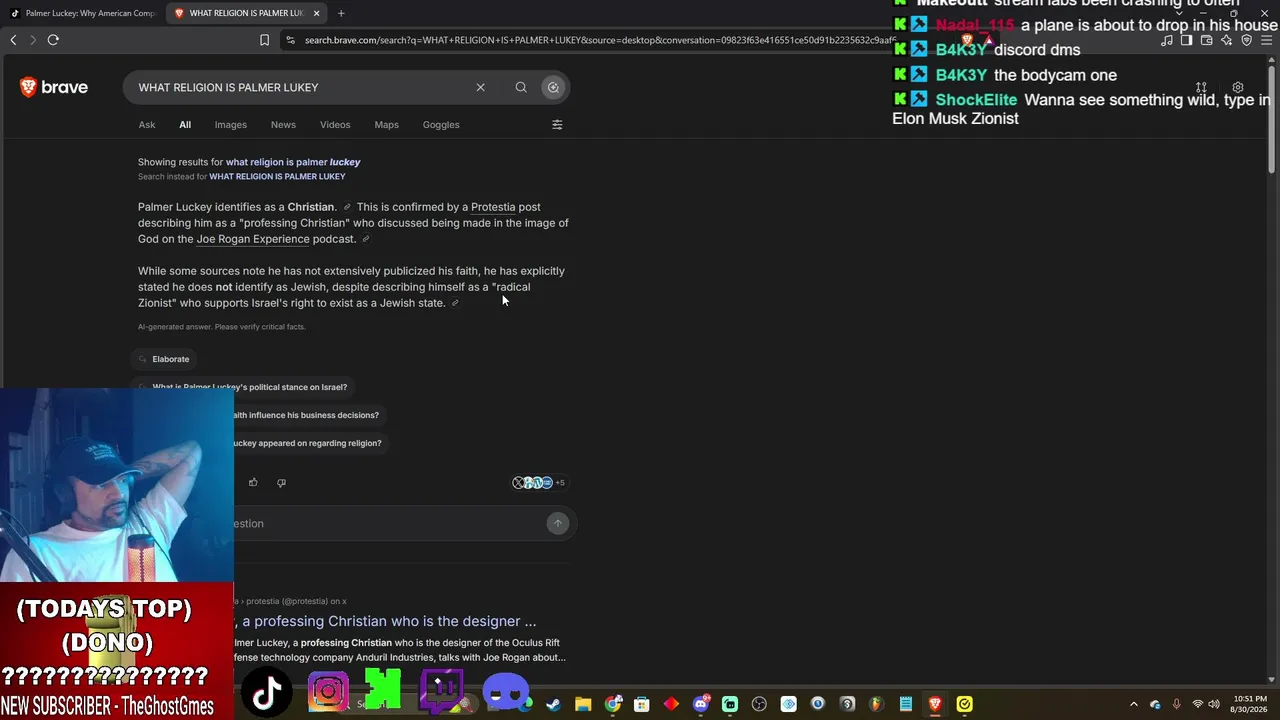1280x720 pixels.
Task: Switch to the News tab
Action: (x=283, y=125)
